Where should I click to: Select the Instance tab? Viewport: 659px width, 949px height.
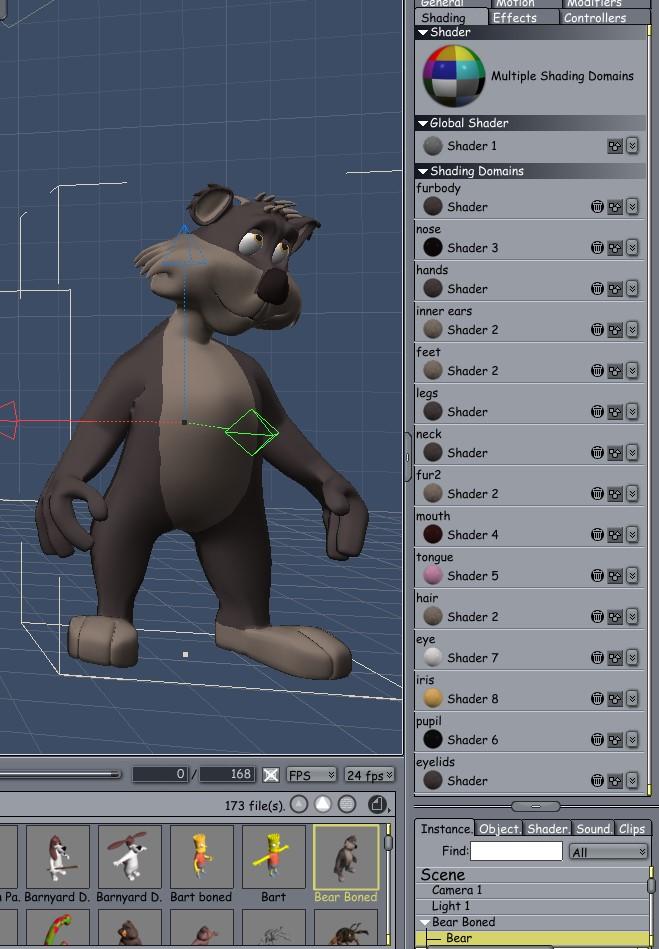point(445,829)
